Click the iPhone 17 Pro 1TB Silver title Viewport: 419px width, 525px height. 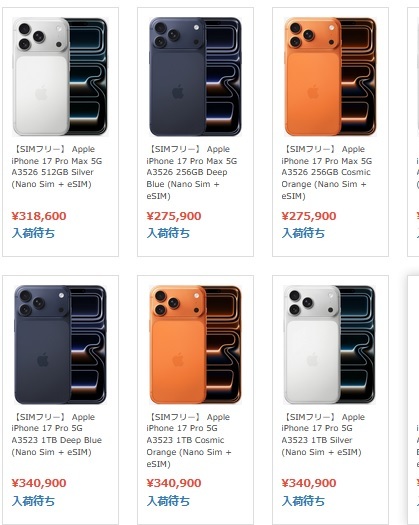323,434
